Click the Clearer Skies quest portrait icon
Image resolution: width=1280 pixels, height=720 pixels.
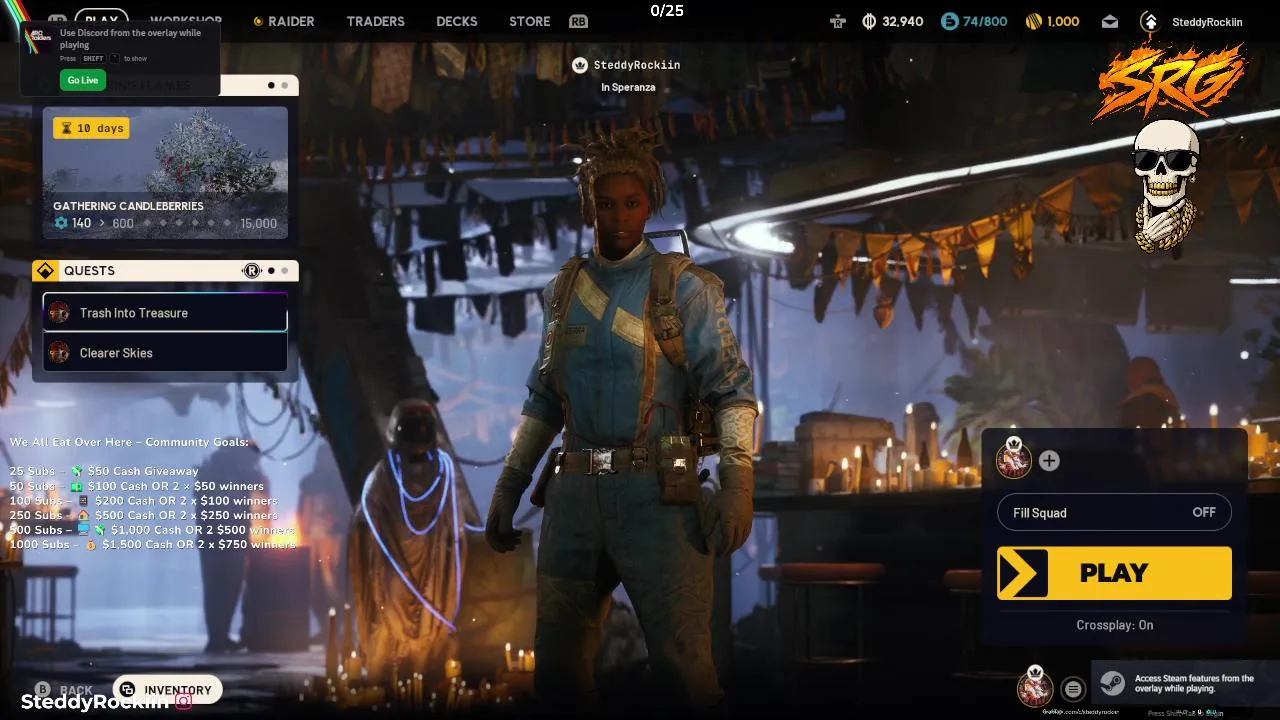[59, 353]
